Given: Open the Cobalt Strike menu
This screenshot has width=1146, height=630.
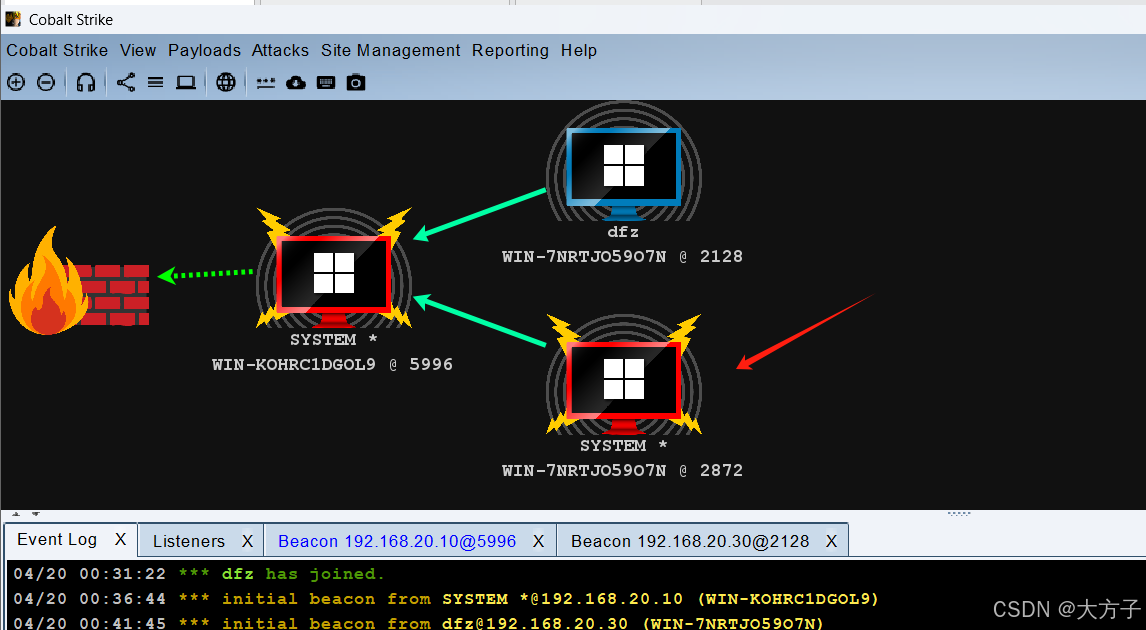Looking at the screenshot, I should point(57,50).
